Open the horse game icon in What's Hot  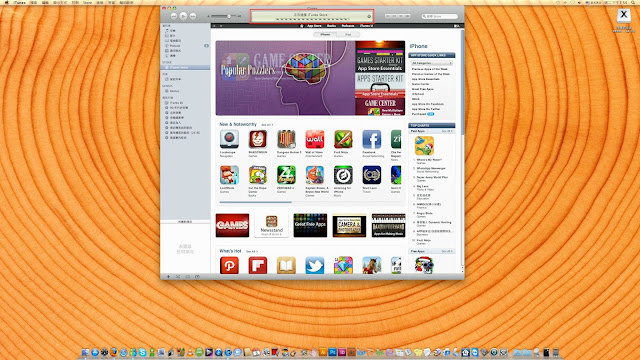pyautogui.click(x=371, y=265)
